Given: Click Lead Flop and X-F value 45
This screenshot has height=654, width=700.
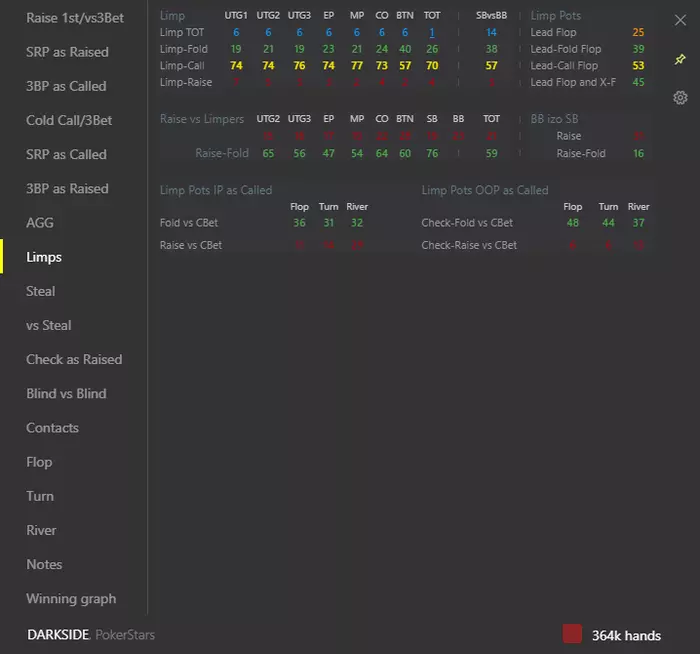Looking at the screenshot, I should click(638, 82).
